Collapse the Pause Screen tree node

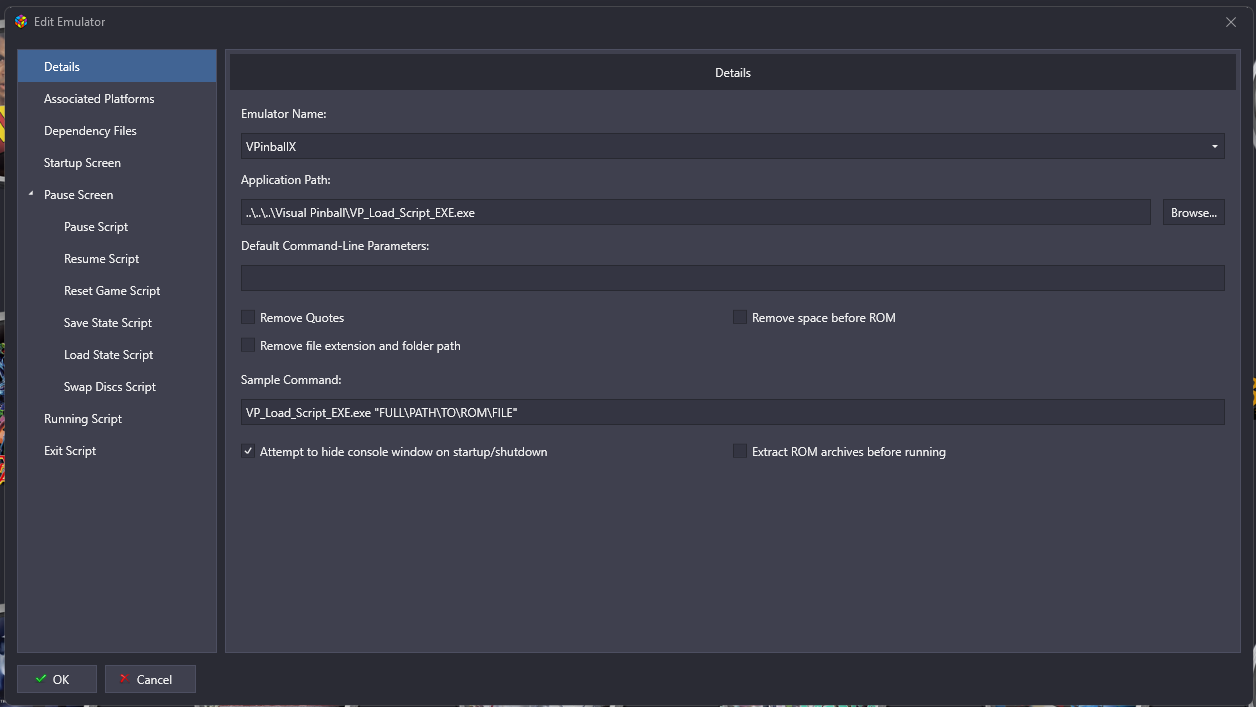(x=32, y=194)
